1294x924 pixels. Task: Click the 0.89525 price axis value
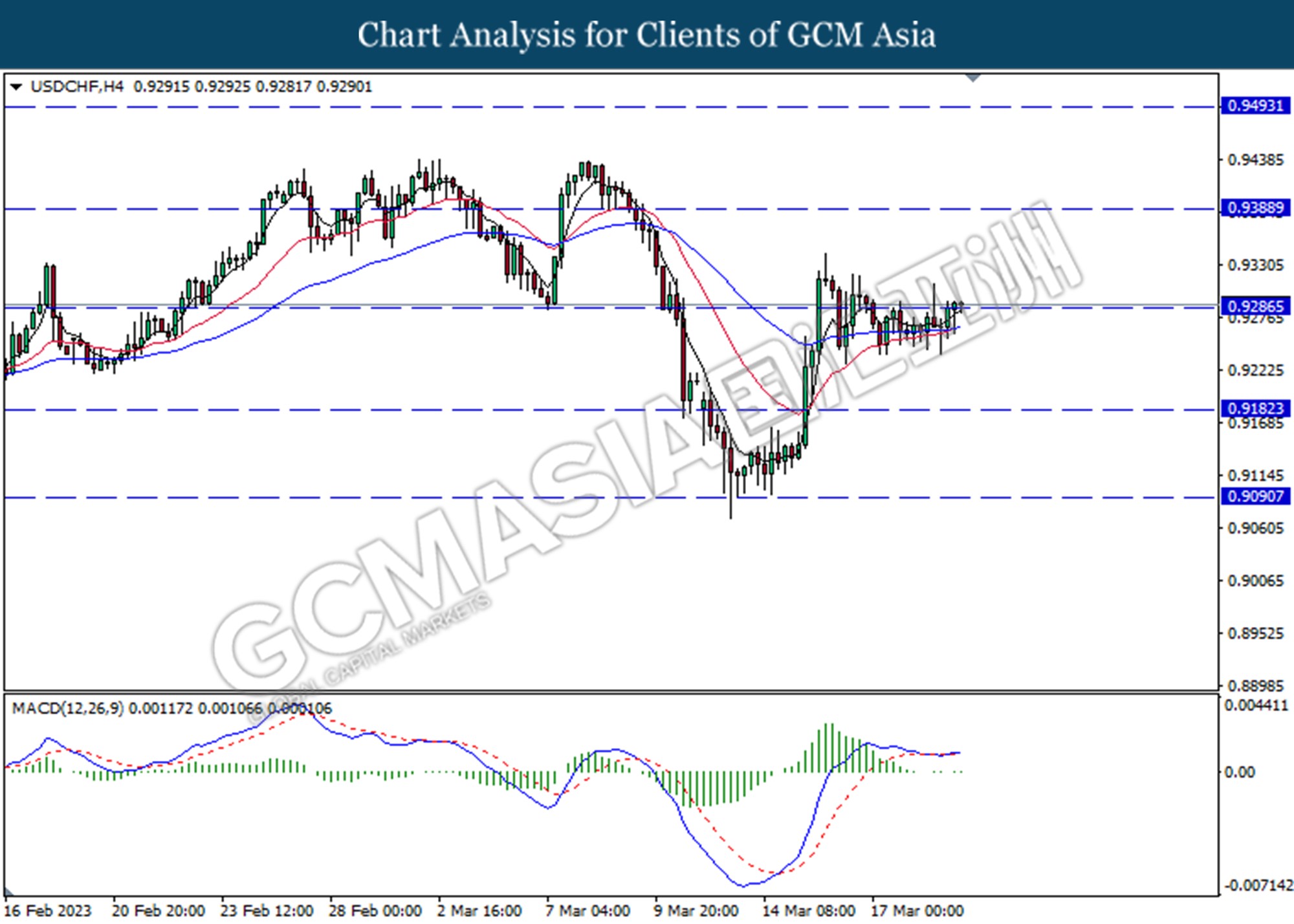tap(1256, 633)
